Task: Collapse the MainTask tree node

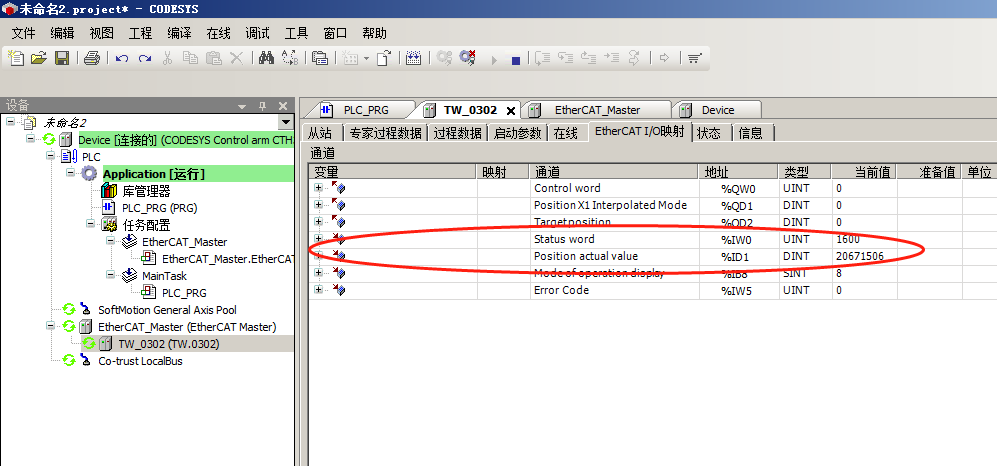Action: point(111,275)
